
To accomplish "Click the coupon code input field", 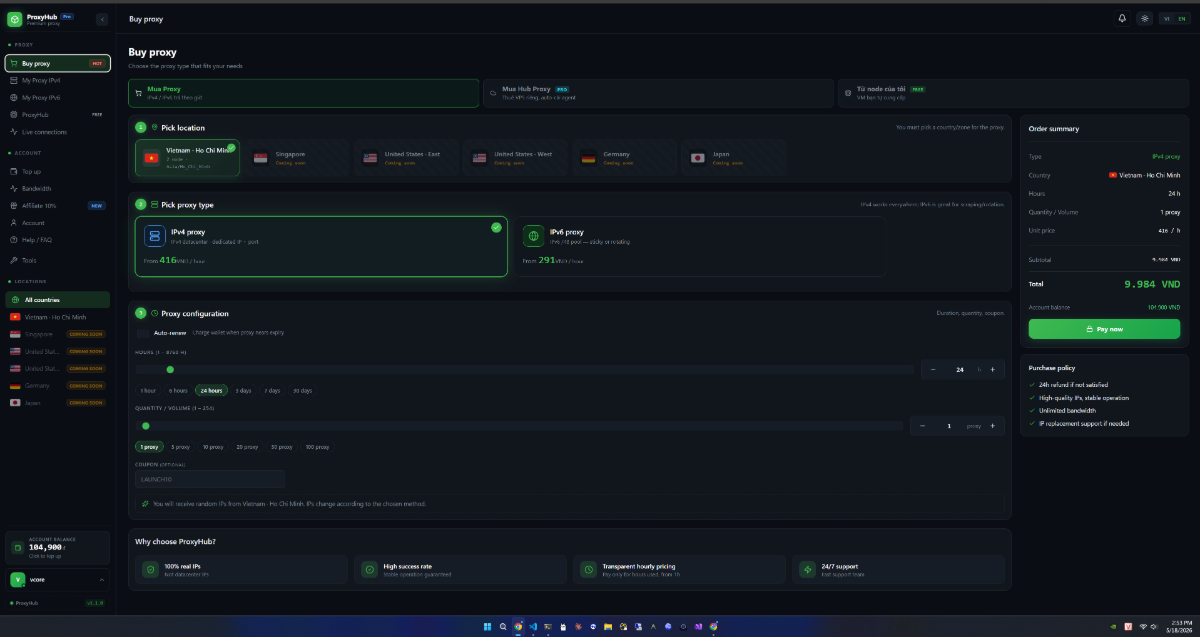I will coord(210,479).
